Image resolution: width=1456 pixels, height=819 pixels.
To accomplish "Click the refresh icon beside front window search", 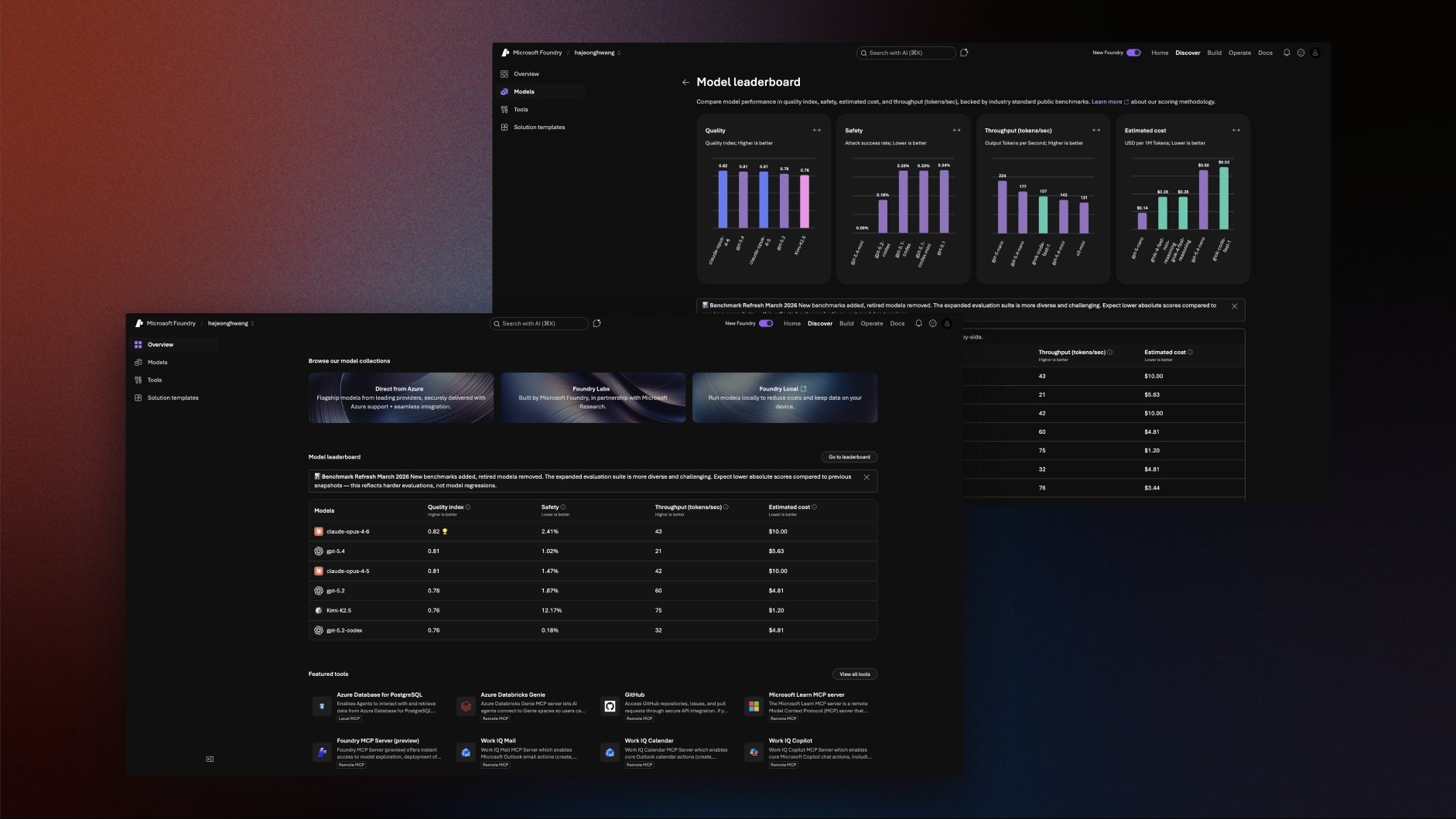I will (x=596, y=323).
